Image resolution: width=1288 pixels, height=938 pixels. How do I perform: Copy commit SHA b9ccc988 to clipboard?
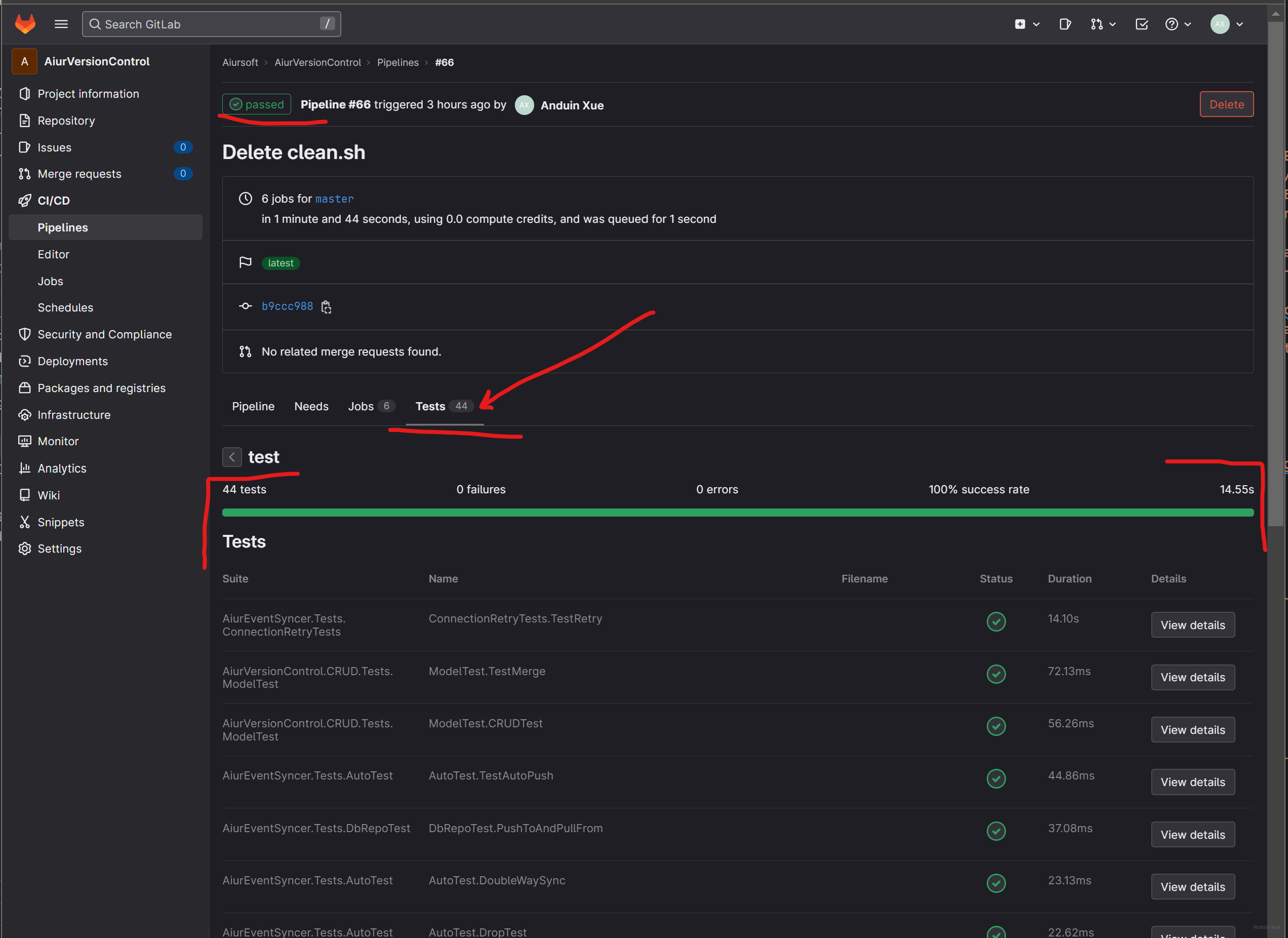click(326, 307)
